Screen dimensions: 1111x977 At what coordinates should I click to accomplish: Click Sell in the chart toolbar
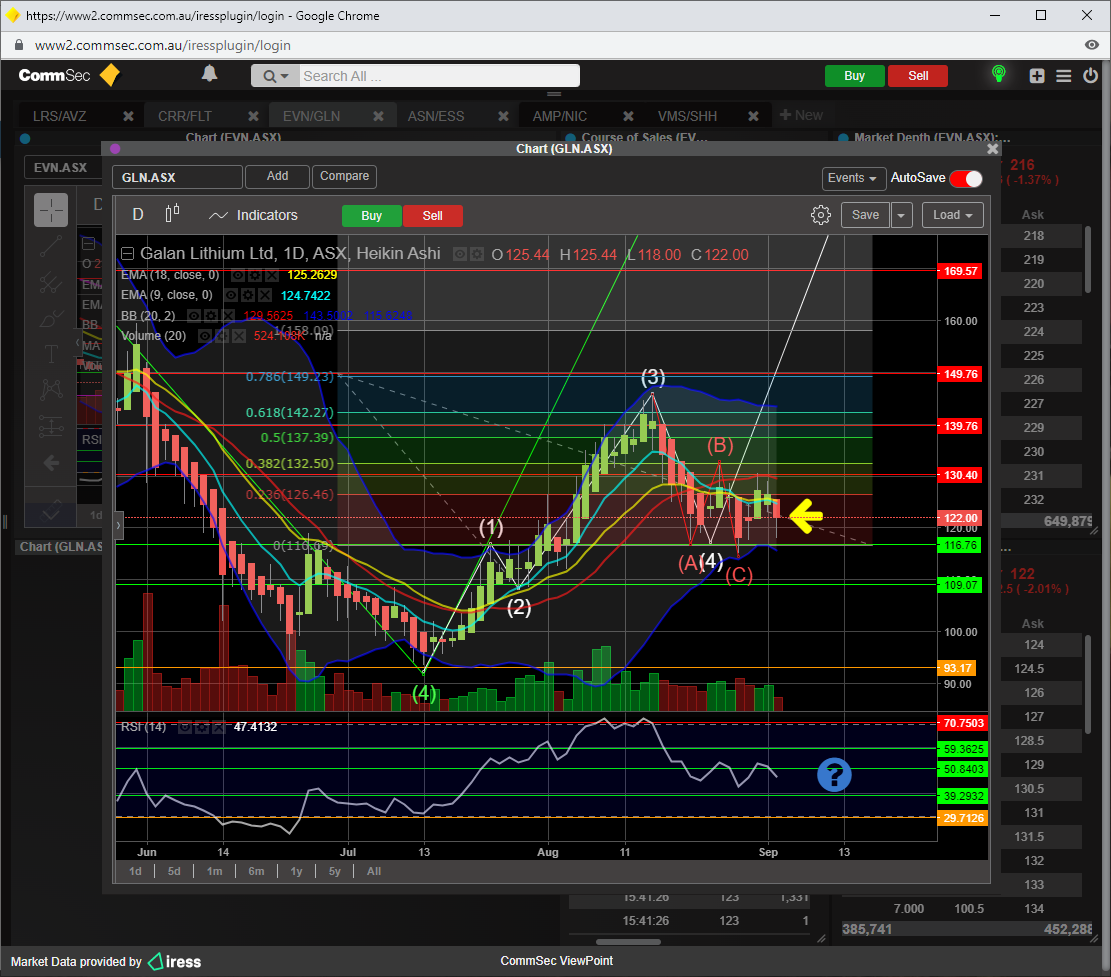tap(432, 216)
